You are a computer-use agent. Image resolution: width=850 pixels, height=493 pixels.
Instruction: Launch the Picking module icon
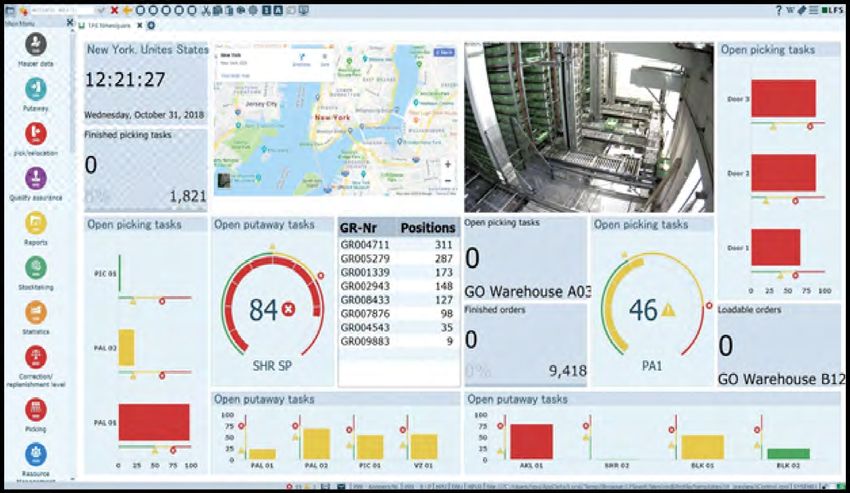[x=36, y=409]
